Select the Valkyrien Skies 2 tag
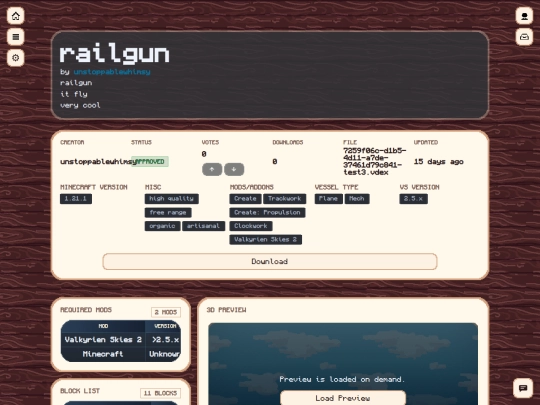 pos(266,239)
